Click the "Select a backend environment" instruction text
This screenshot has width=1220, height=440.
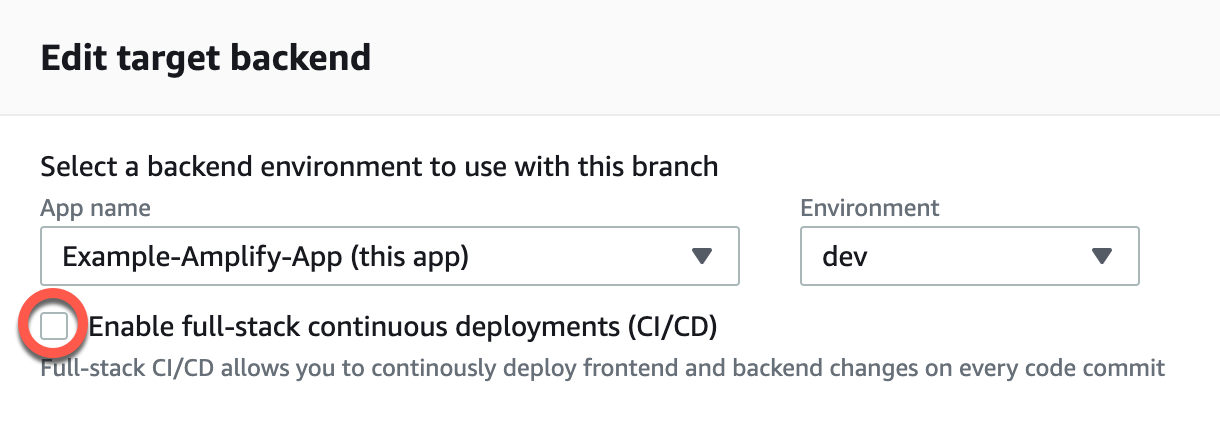(379, 166)
